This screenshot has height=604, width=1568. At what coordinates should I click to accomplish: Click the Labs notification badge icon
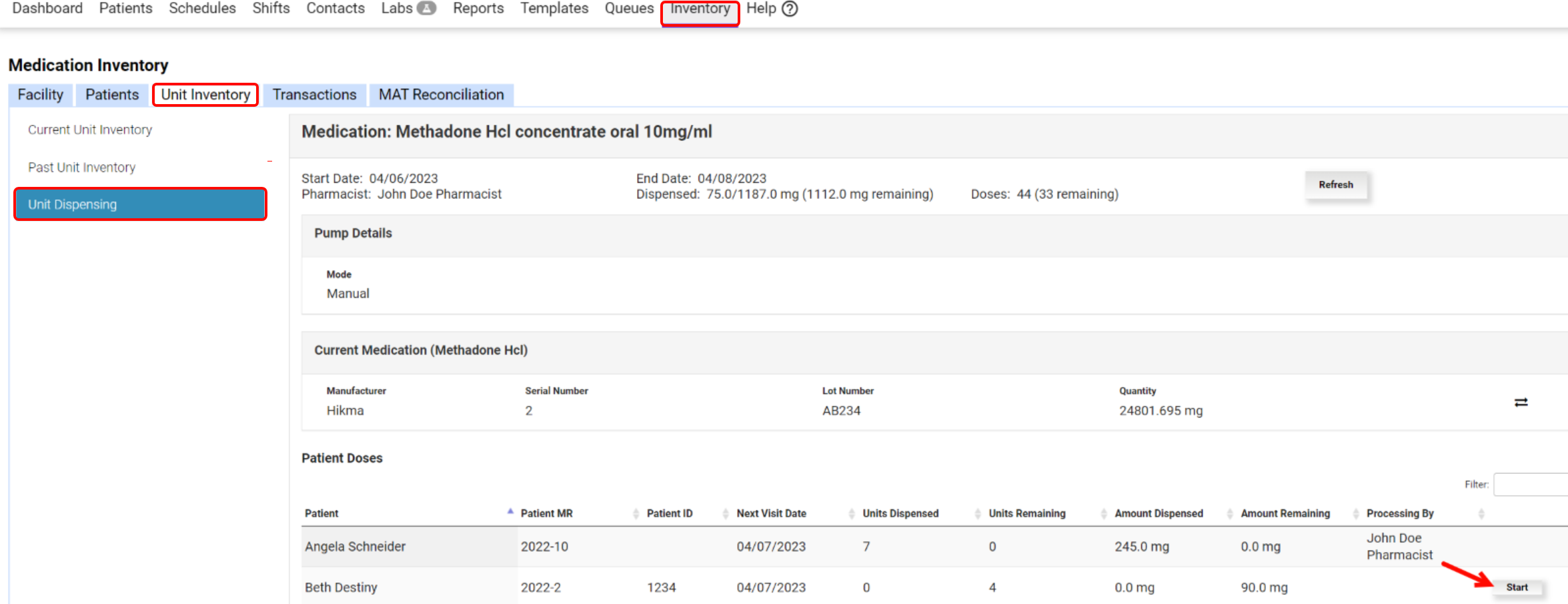coord(426,8)
